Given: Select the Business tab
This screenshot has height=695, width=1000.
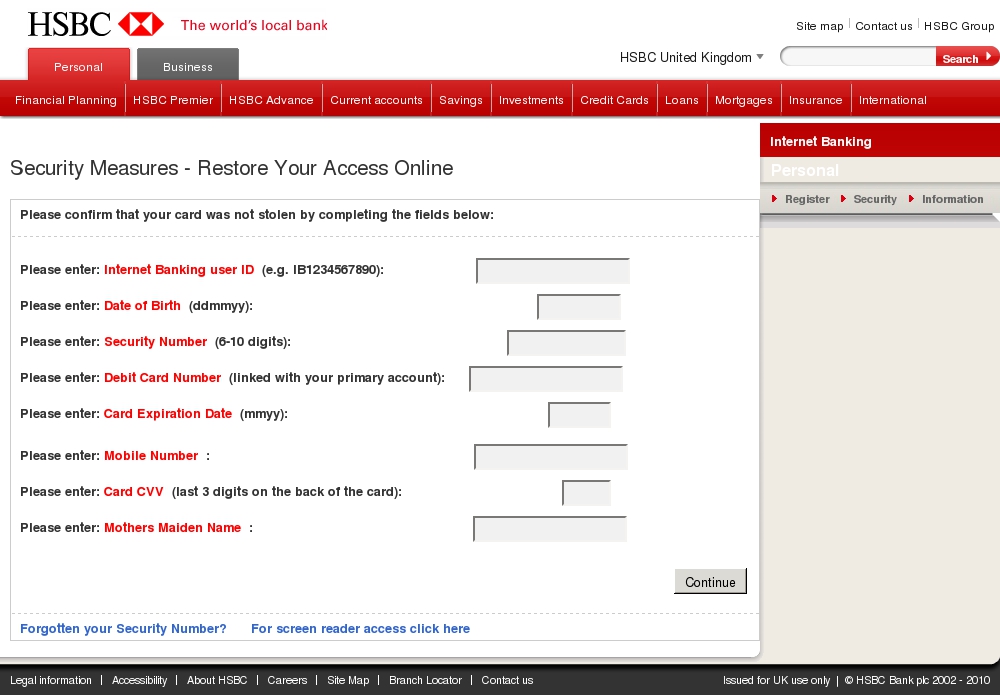Looking at the screenshot, I should 188,64.
